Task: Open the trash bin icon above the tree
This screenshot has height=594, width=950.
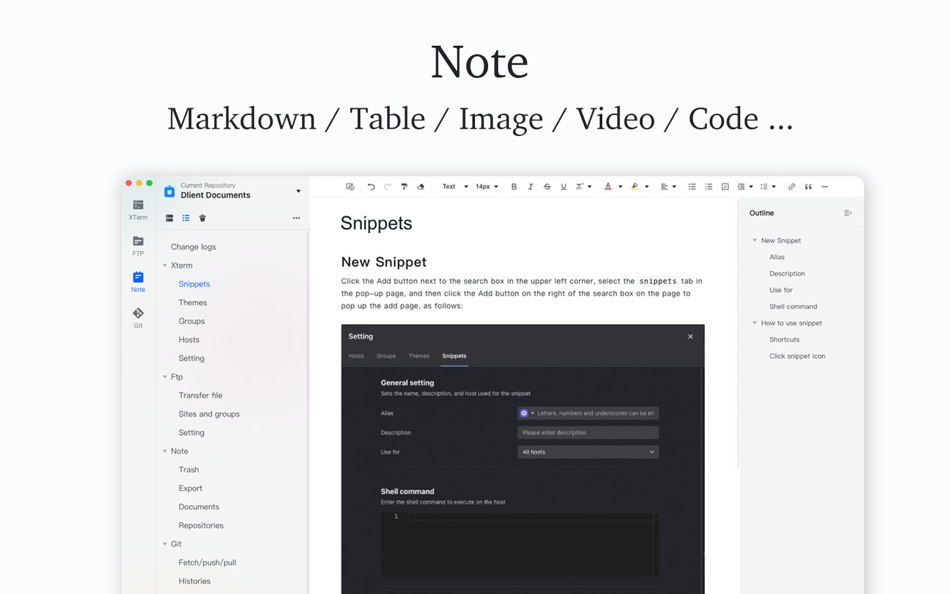Action: pyautogui.click(x=202, y=218)
